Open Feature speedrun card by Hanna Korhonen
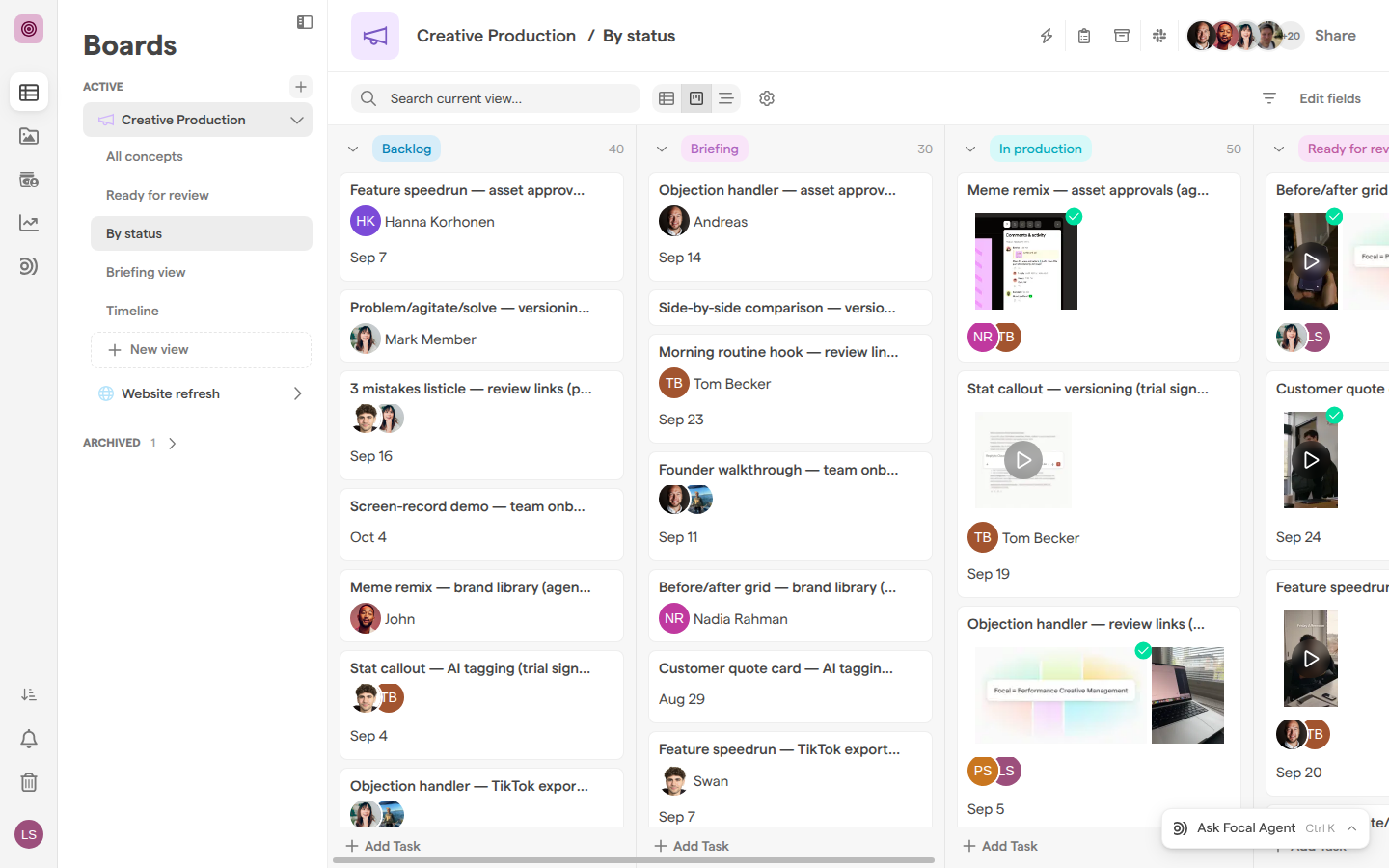The width and height of the screenshot is (1389, 868). tap(481, 227)
